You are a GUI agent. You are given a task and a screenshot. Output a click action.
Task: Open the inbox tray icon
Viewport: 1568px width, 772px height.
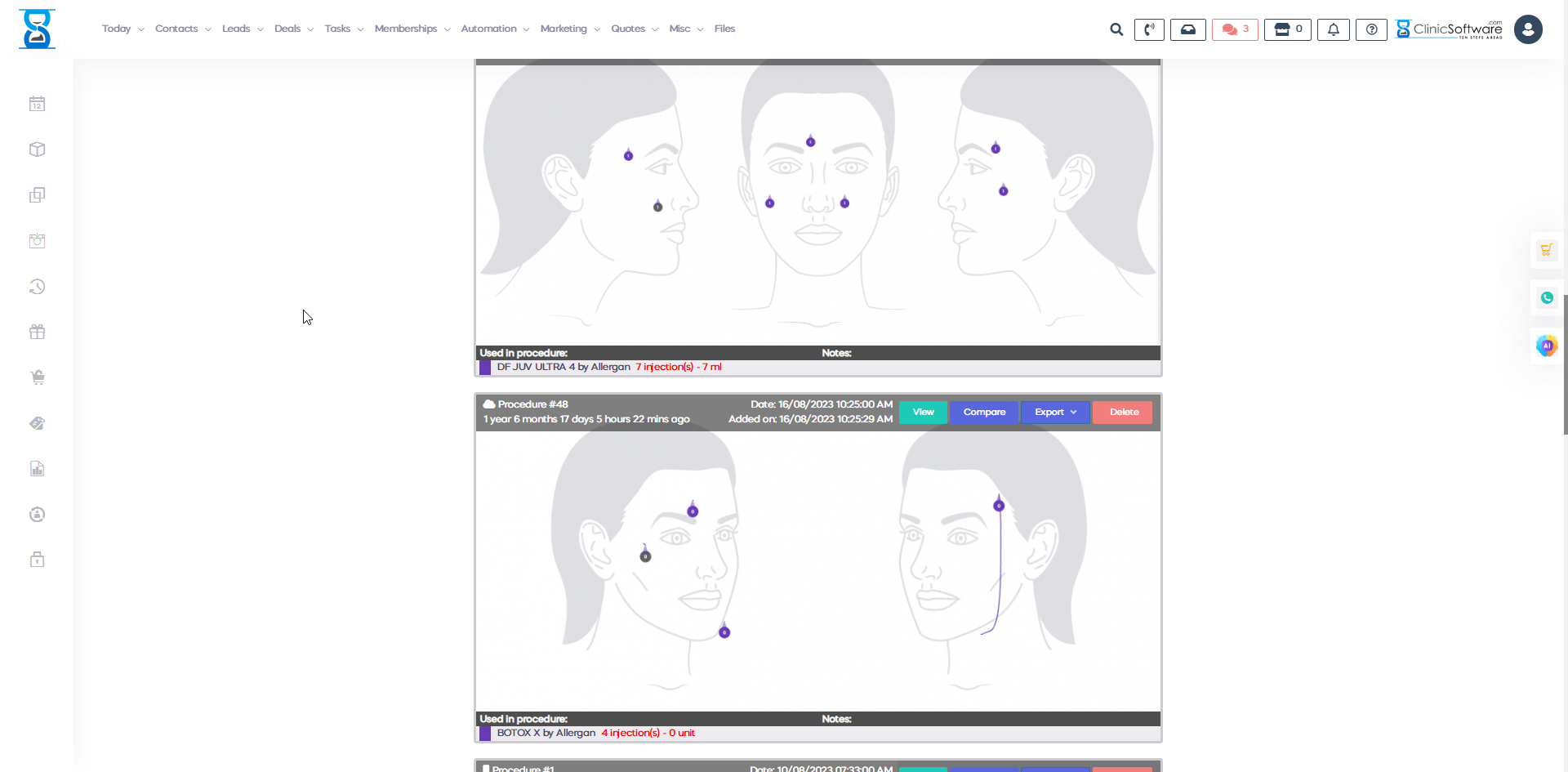tap(1188, 29)
